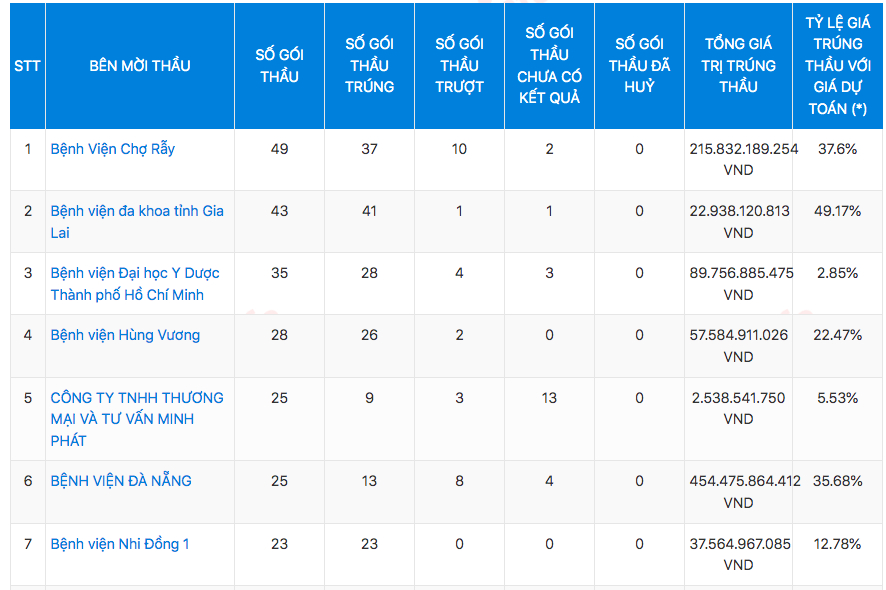Click the SỐ GÓI THẦU TRƯỢT header
The height and width of the screenshot is (590, 886).
(x=459, y=66)
